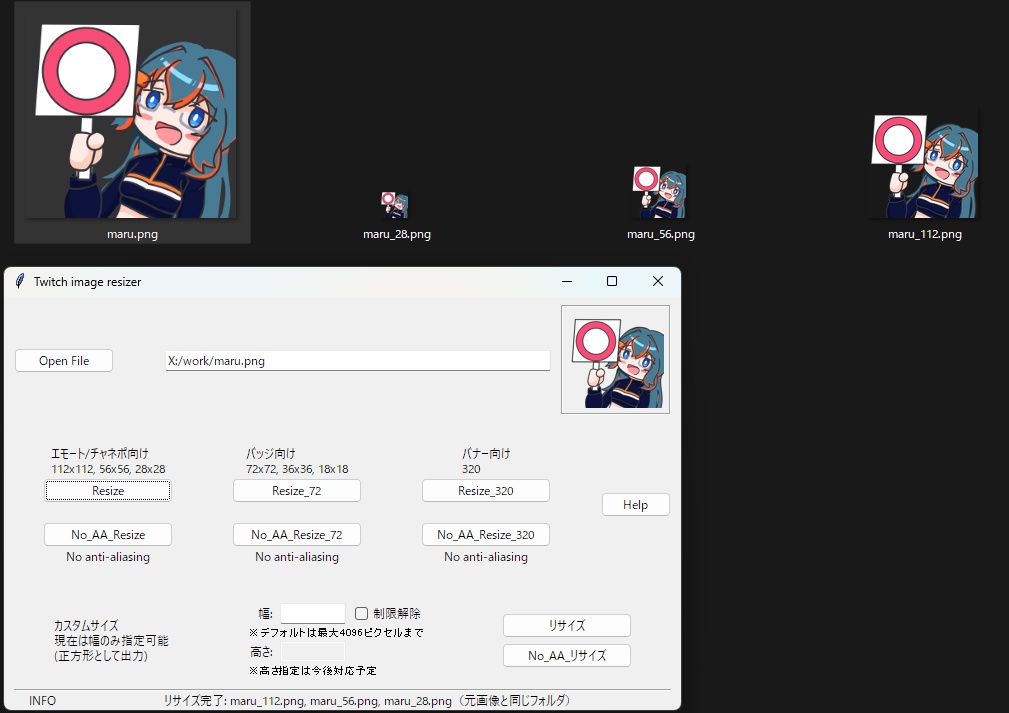Click the Resize_72 badge button
Image resolution: width=1009 pixels, height=713 pixels.
[x=297, y=490]
